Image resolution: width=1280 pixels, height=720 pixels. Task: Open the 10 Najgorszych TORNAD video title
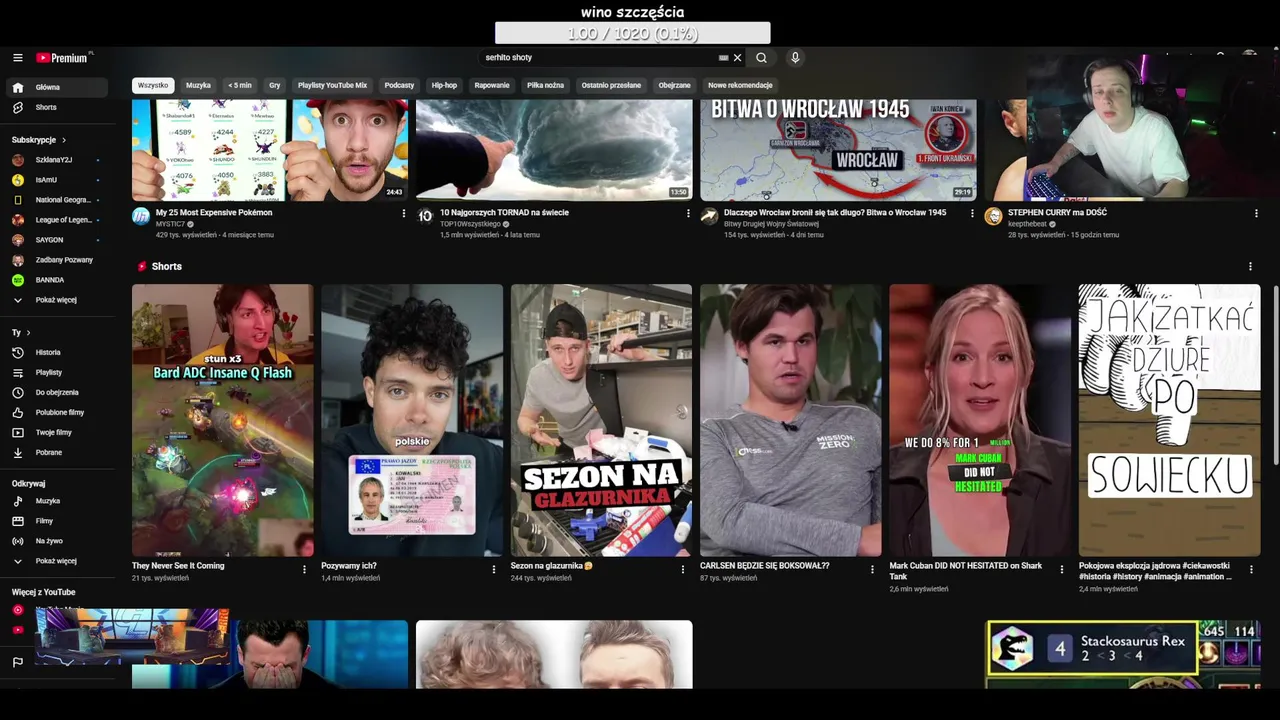click(504, 213)
